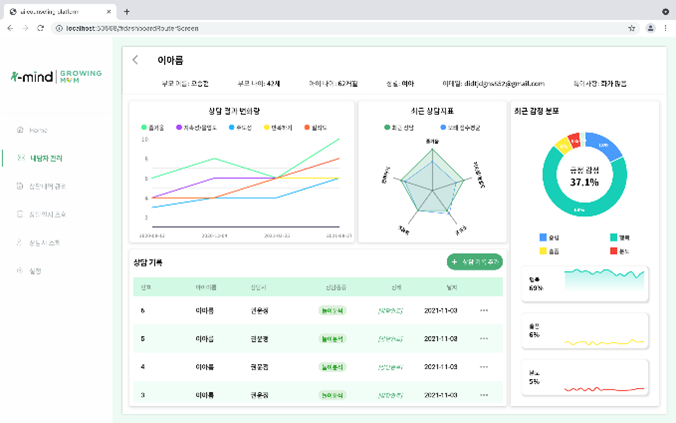Bookmark this page with the star icon
The height and width of the screenshot is (423, 676).
631,28
